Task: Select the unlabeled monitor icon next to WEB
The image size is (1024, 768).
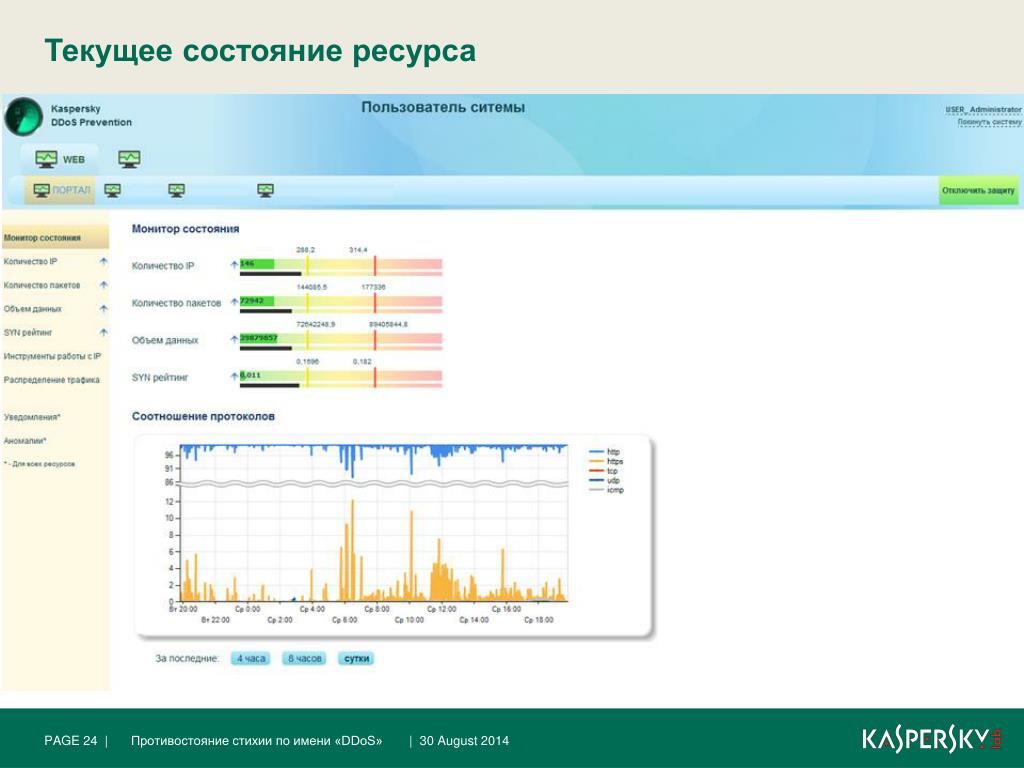Action: click(x=129, y=159)
